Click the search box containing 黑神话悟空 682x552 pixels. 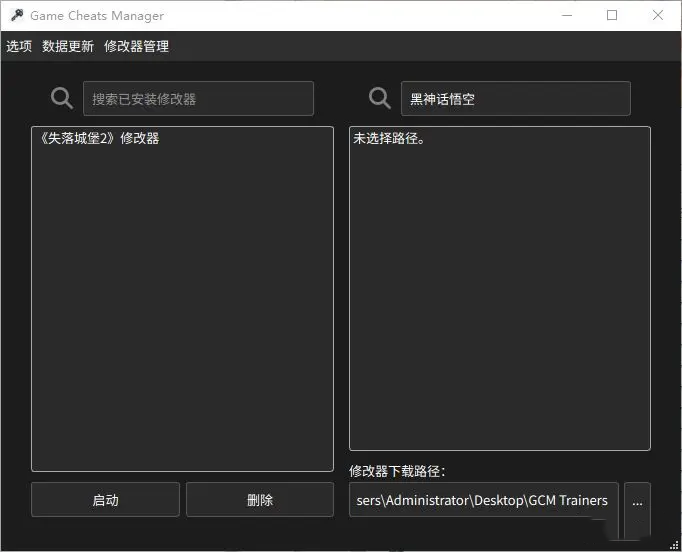(515, 99)
